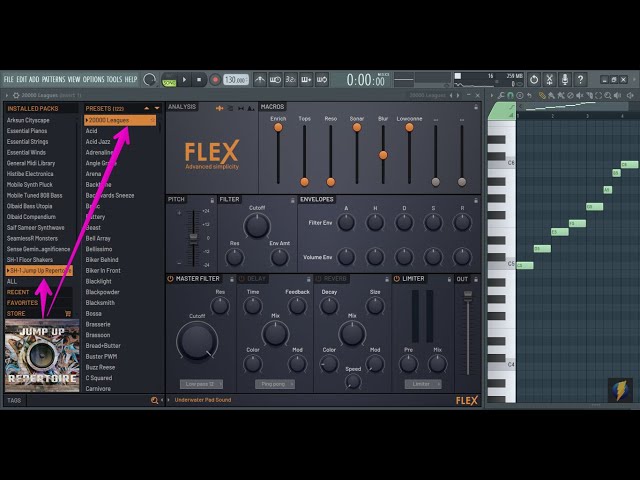Open the PATTERNS menu
The width and height of the screenshot is (640, 480).
coord(53,79)
